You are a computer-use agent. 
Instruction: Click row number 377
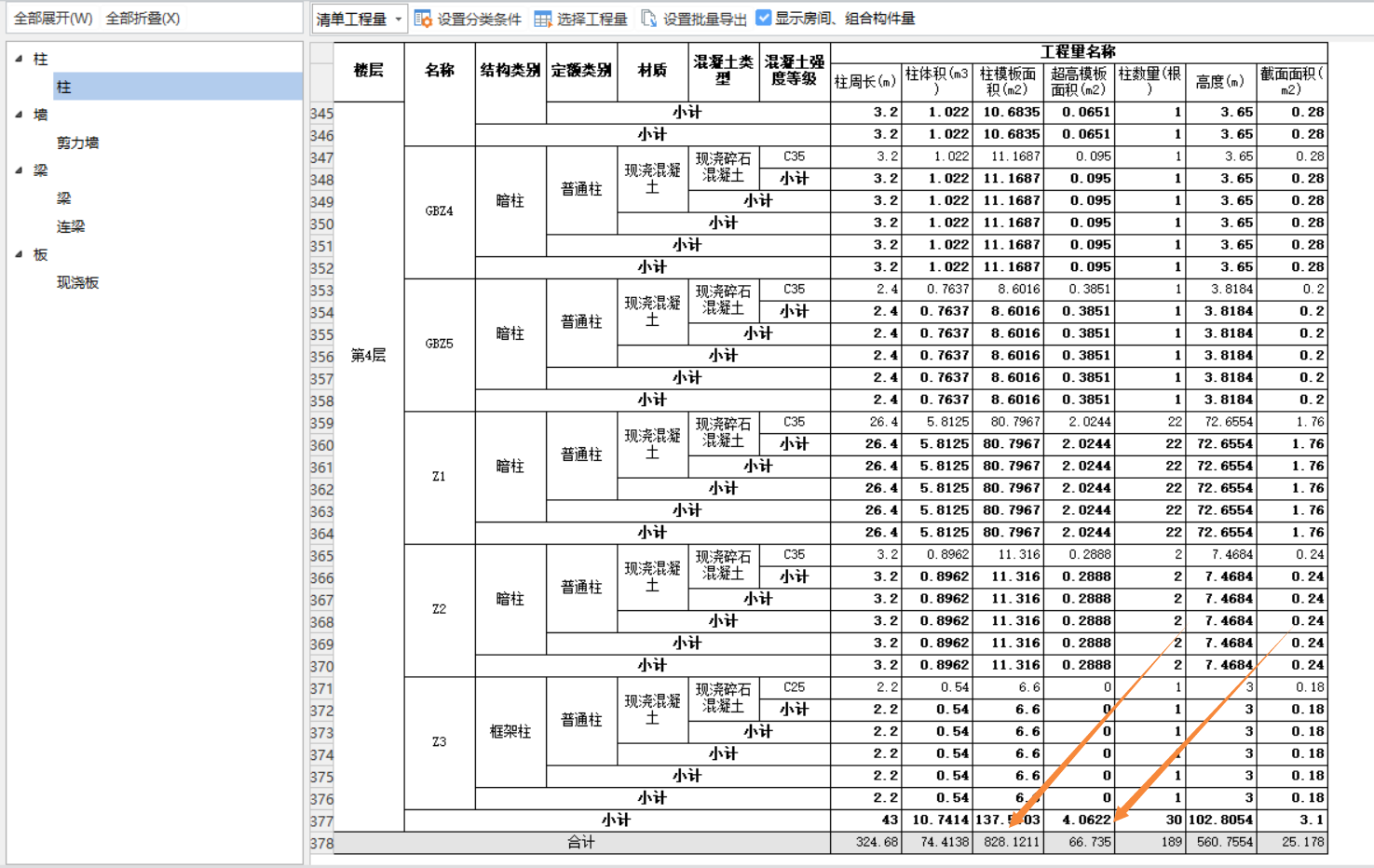click(321, 821)
